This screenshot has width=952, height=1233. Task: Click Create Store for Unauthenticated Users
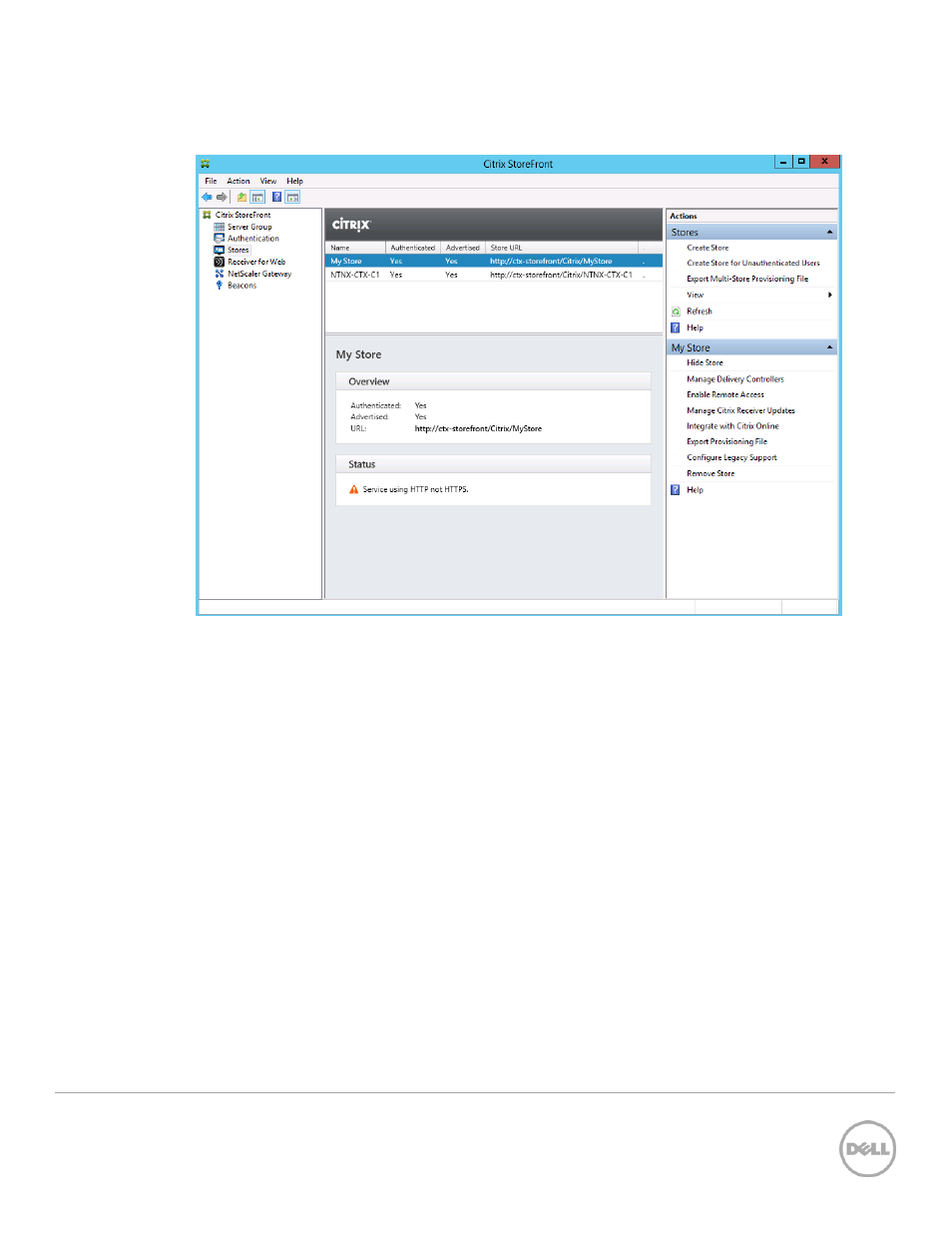(x=753, y=264)
